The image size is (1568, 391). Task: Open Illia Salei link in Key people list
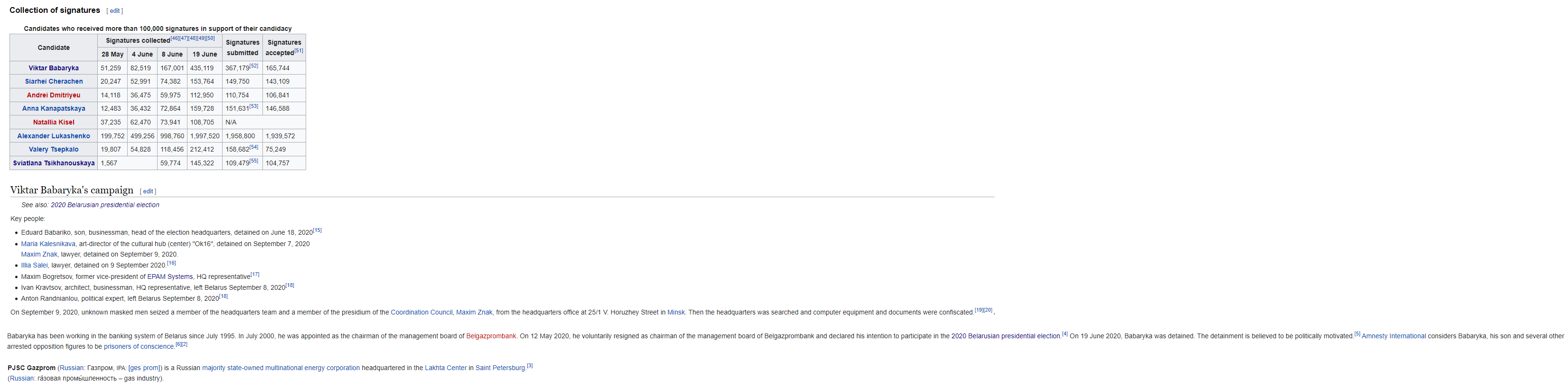34,266
